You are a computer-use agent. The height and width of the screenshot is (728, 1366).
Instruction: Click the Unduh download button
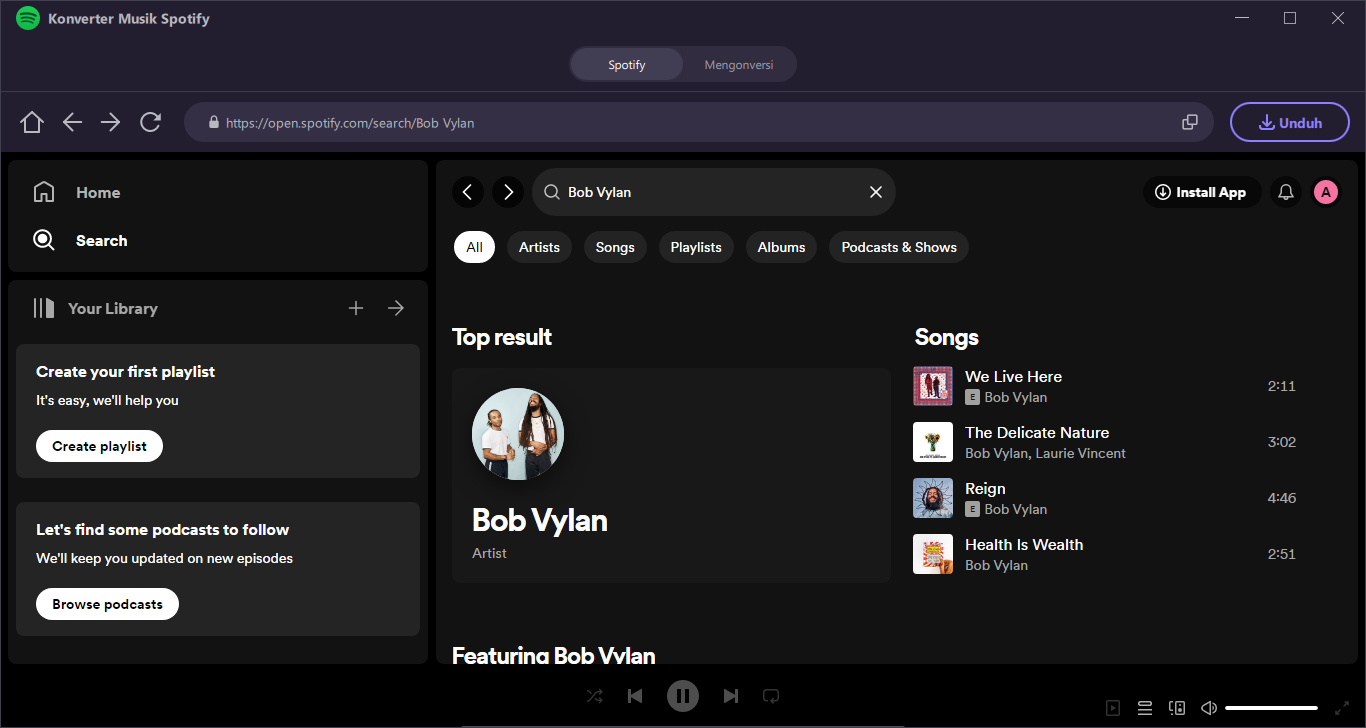(1290, 122)
